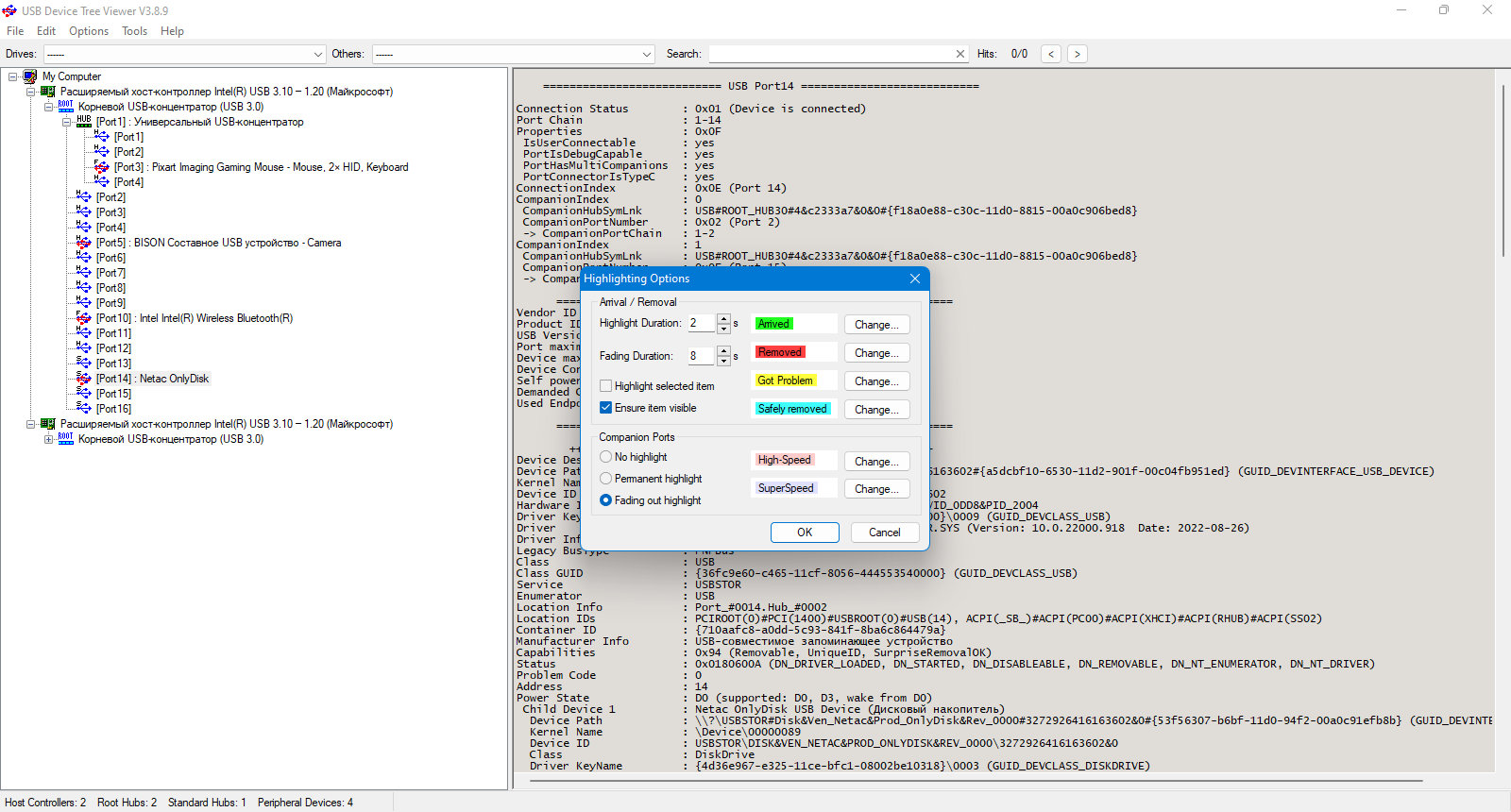Clear the search field with X icon
1511x812 pixels.
tap(960, 54)
